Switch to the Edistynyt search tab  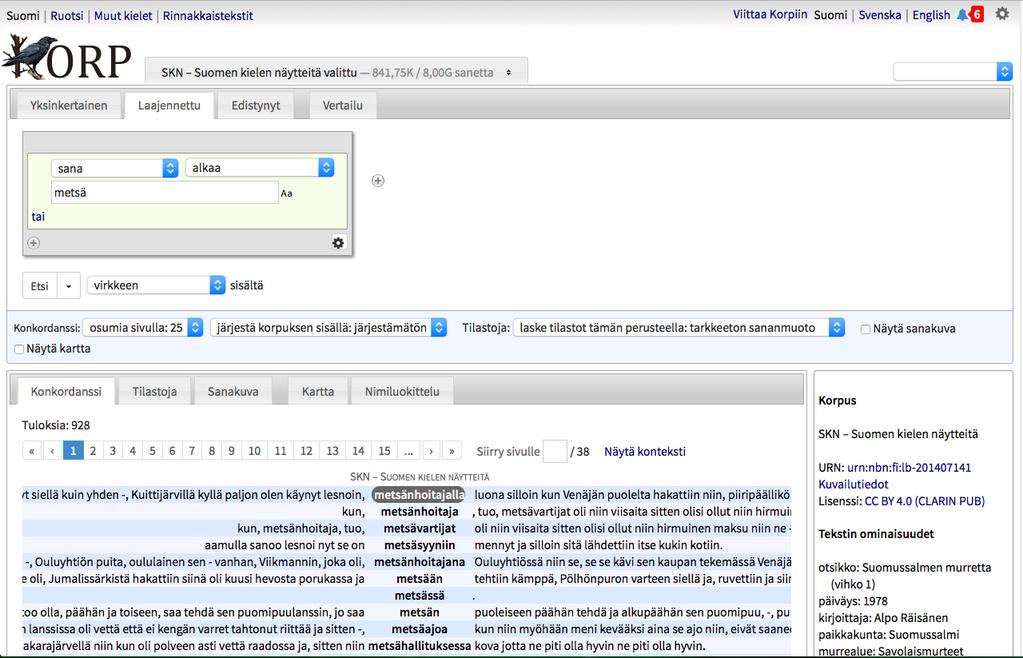(256, 105)
